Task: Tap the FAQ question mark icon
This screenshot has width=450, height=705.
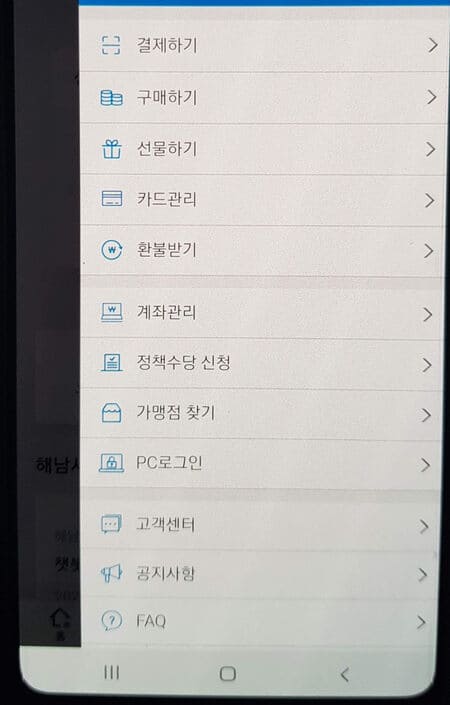Action: (x=111, y=621)
